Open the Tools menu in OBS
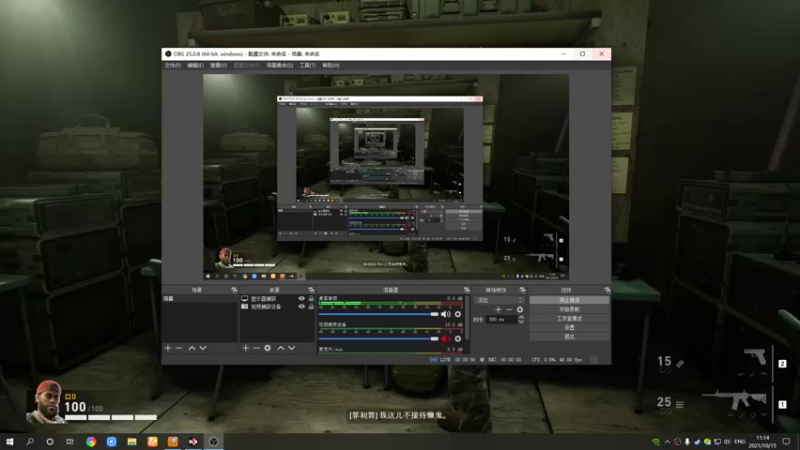 pos(308,65)
